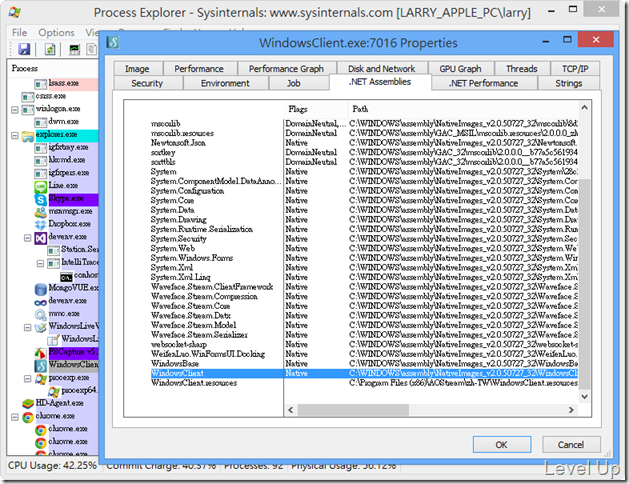Open the Strings tab
Image resolution: width=629 pixels, height=484 pixels.
pos(569,83)
